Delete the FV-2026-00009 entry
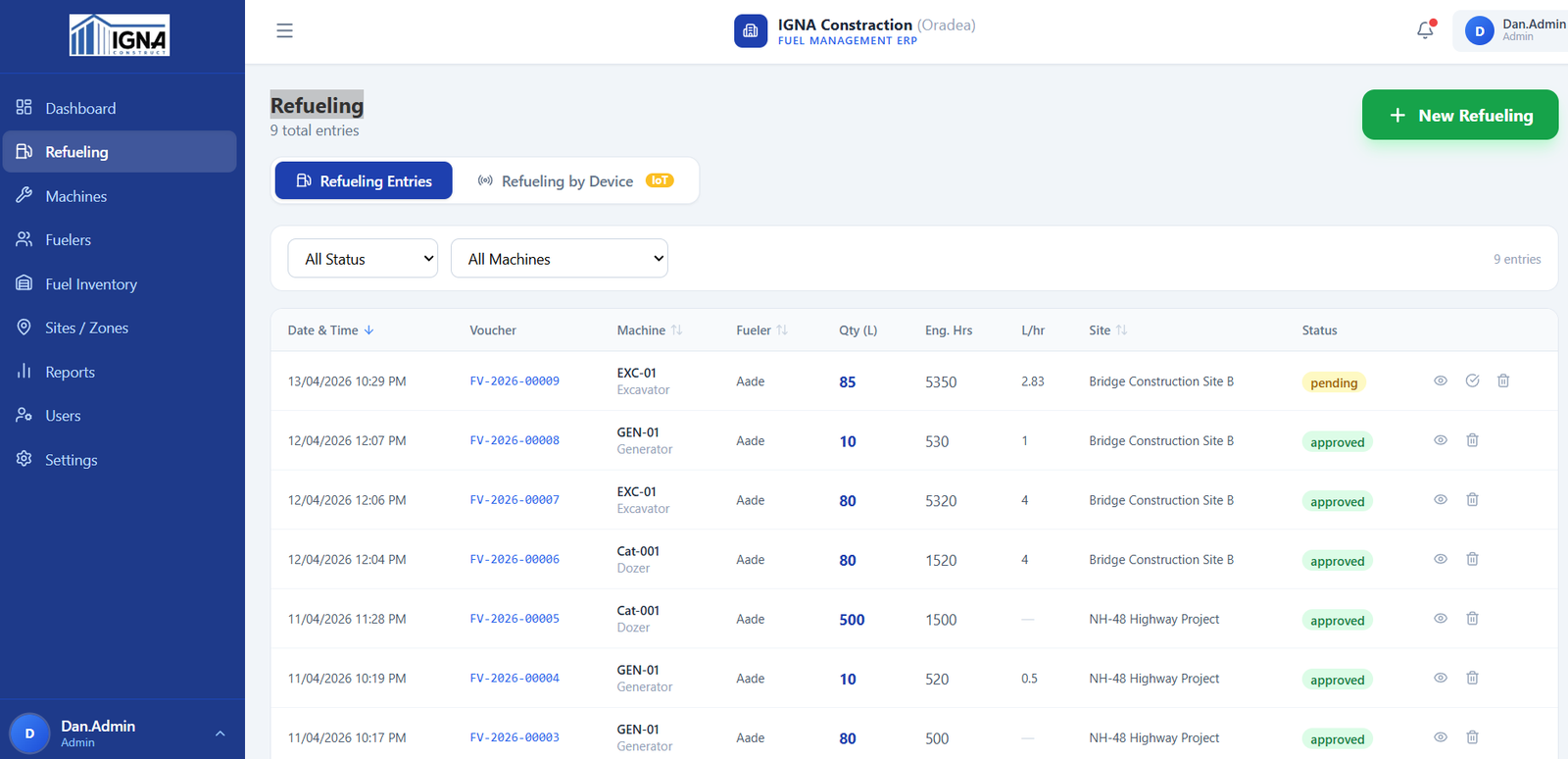This screenshot has height=759, width=1568. click(1503, 380)
